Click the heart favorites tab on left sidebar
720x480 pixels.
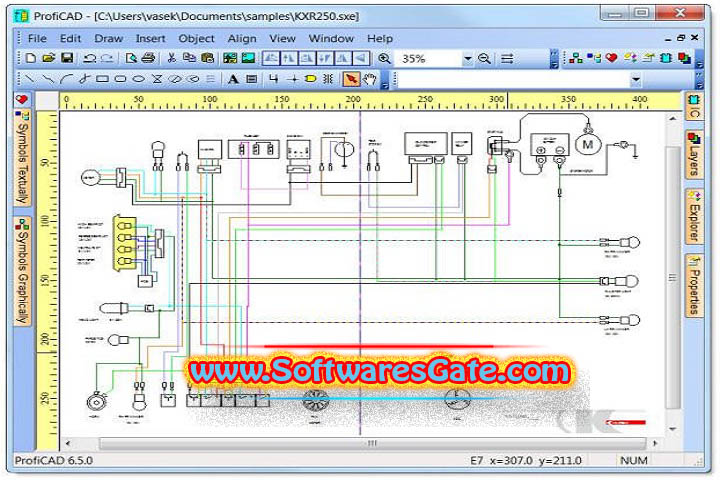point(22,100)
